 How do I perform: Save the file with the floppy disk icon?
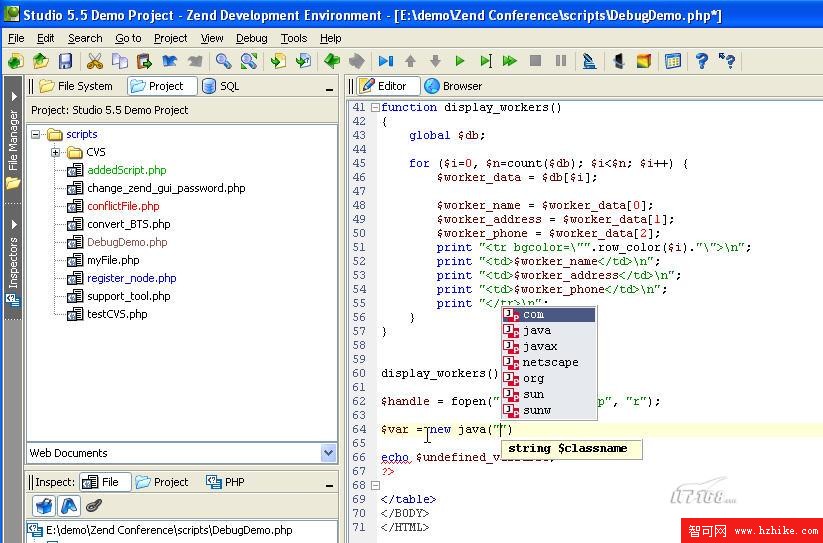65,61
